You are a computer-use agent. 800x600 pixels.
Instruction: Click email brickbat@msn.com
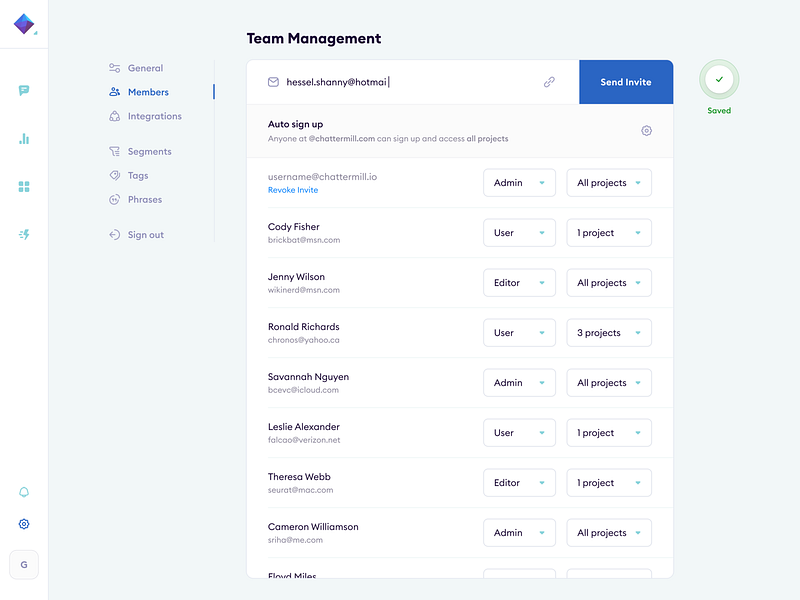point(304,240)
